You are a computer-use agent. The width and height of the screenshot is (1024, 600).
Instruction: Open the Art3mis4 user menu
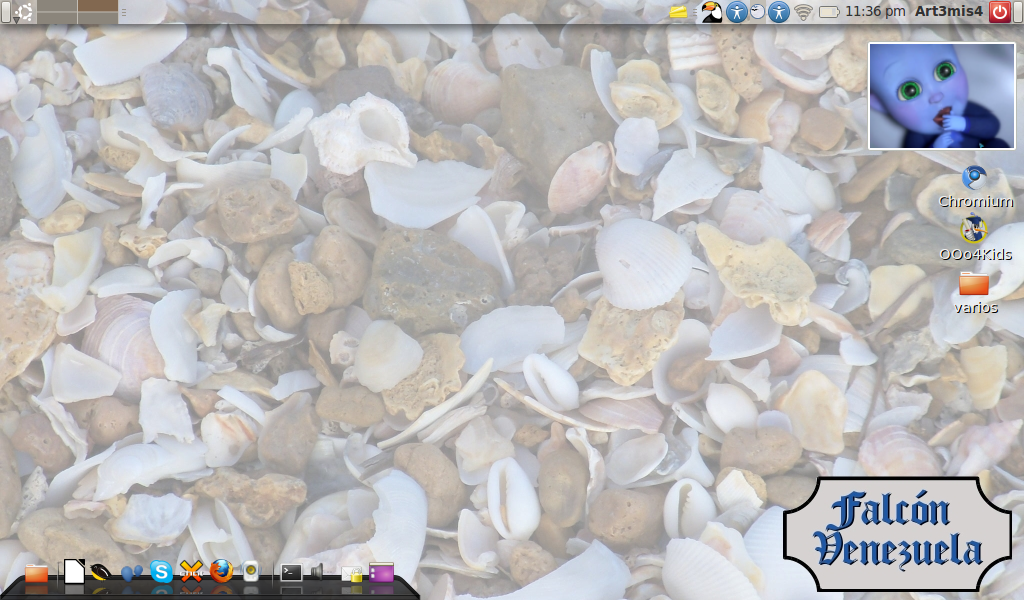(x=948, y=11)
